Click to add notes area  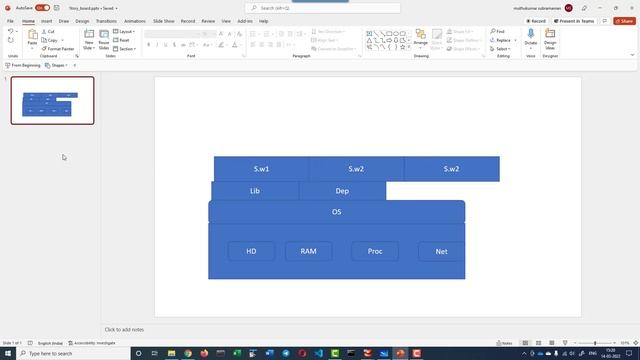click(124, 329)
